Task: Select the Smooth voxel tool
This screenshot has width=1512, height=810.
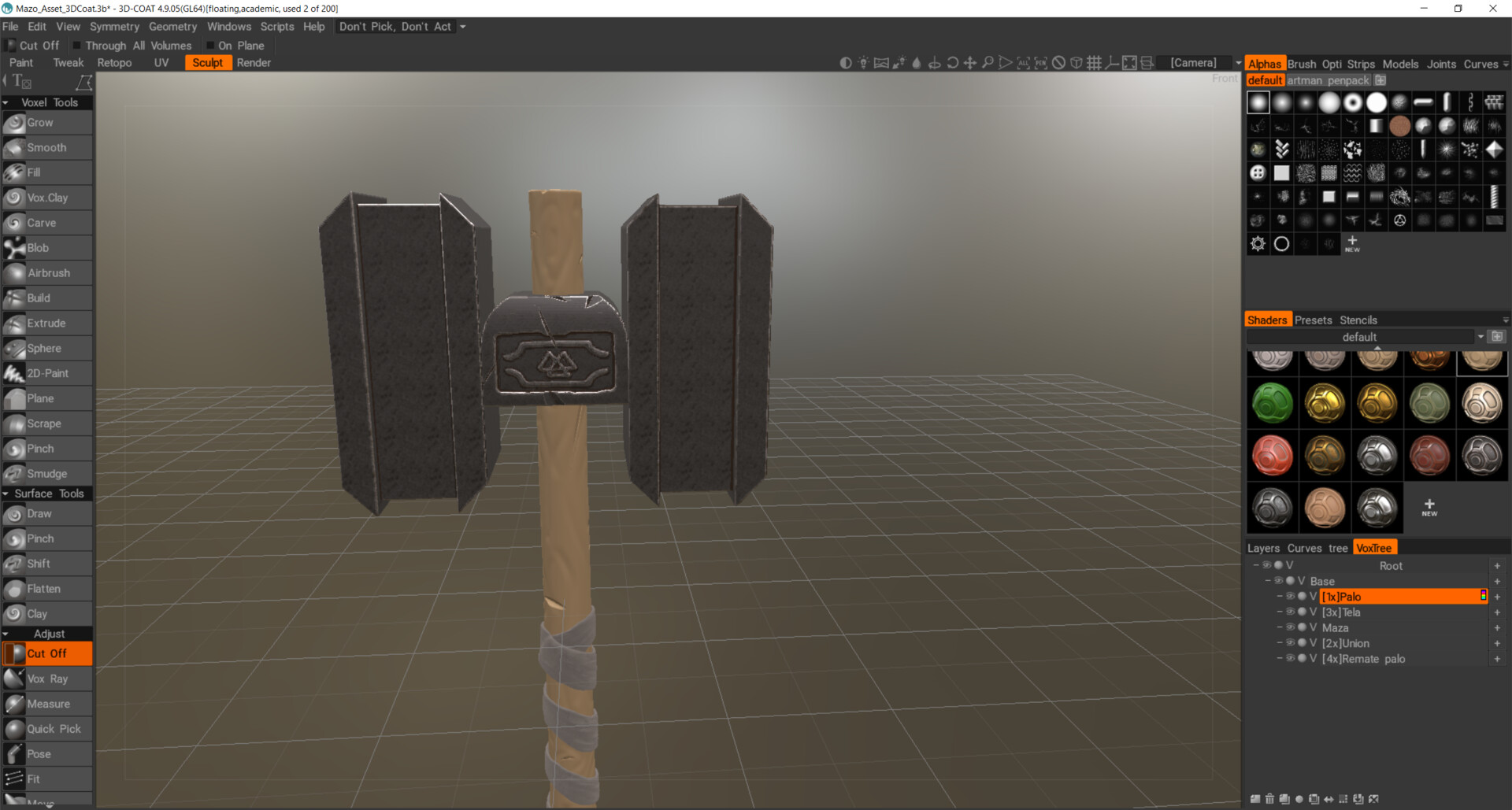Action: click(x=47, y=148)
